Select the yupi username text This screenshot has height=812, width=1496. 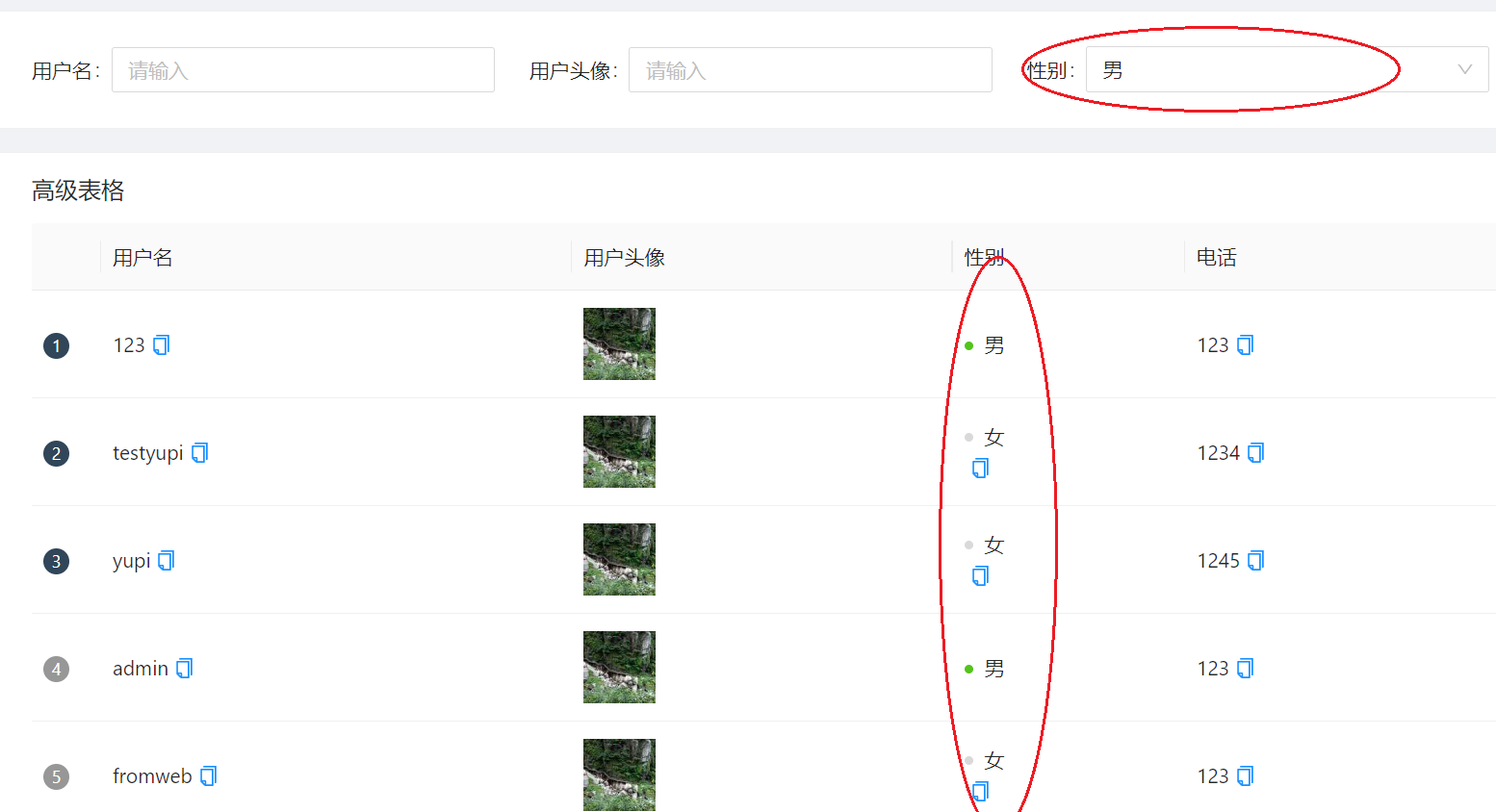tap(132, 561)
